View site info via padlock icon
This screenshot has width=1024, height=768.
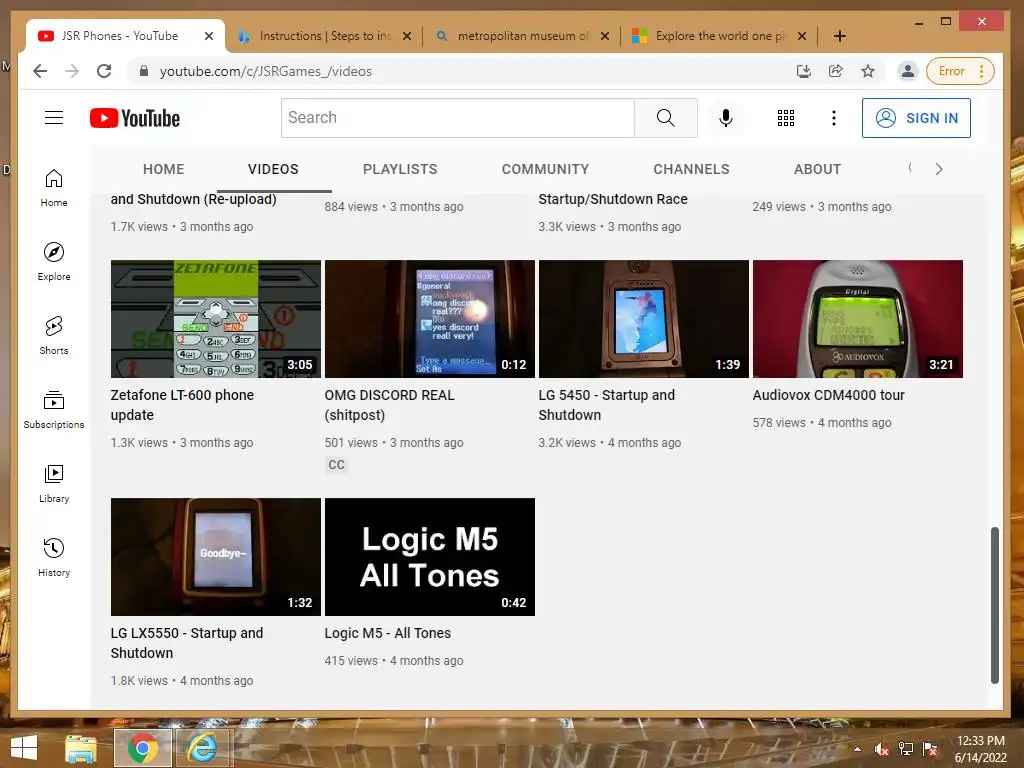click(x=144, y=71)
